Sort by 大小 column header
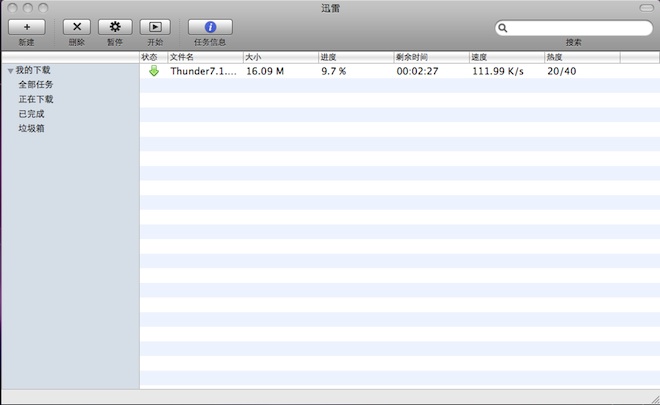 tap(281, 57)
